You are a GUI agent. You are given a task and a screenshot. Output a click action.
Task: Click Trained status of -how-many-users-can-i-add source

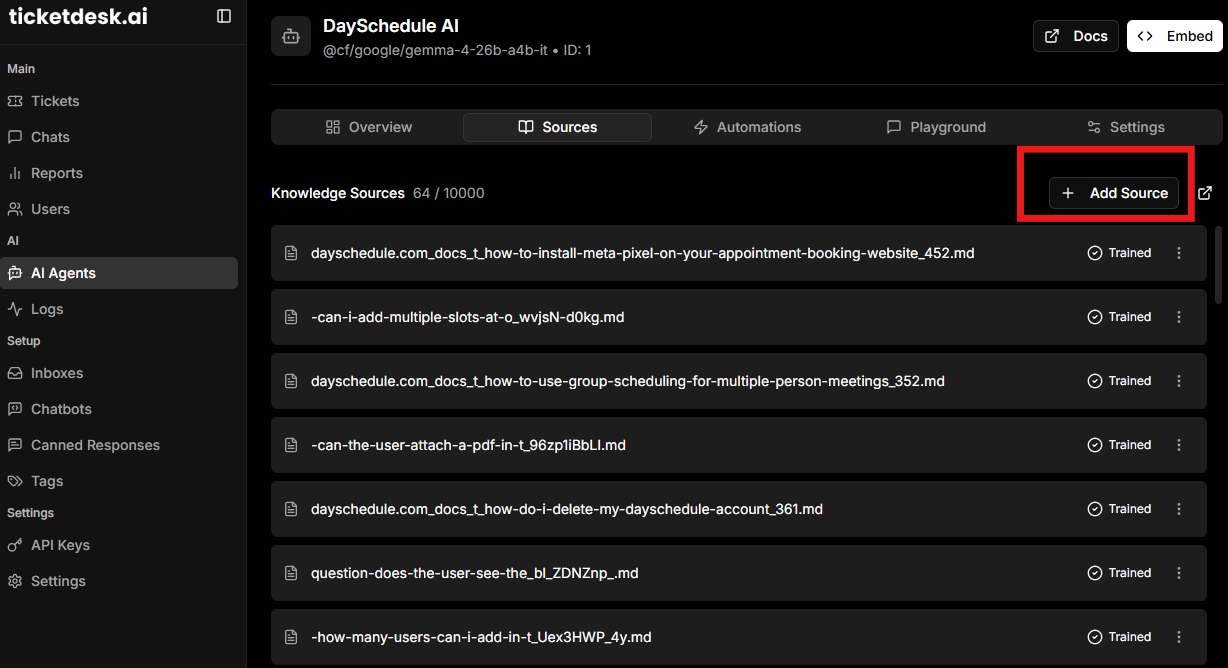coord(1119,637)
